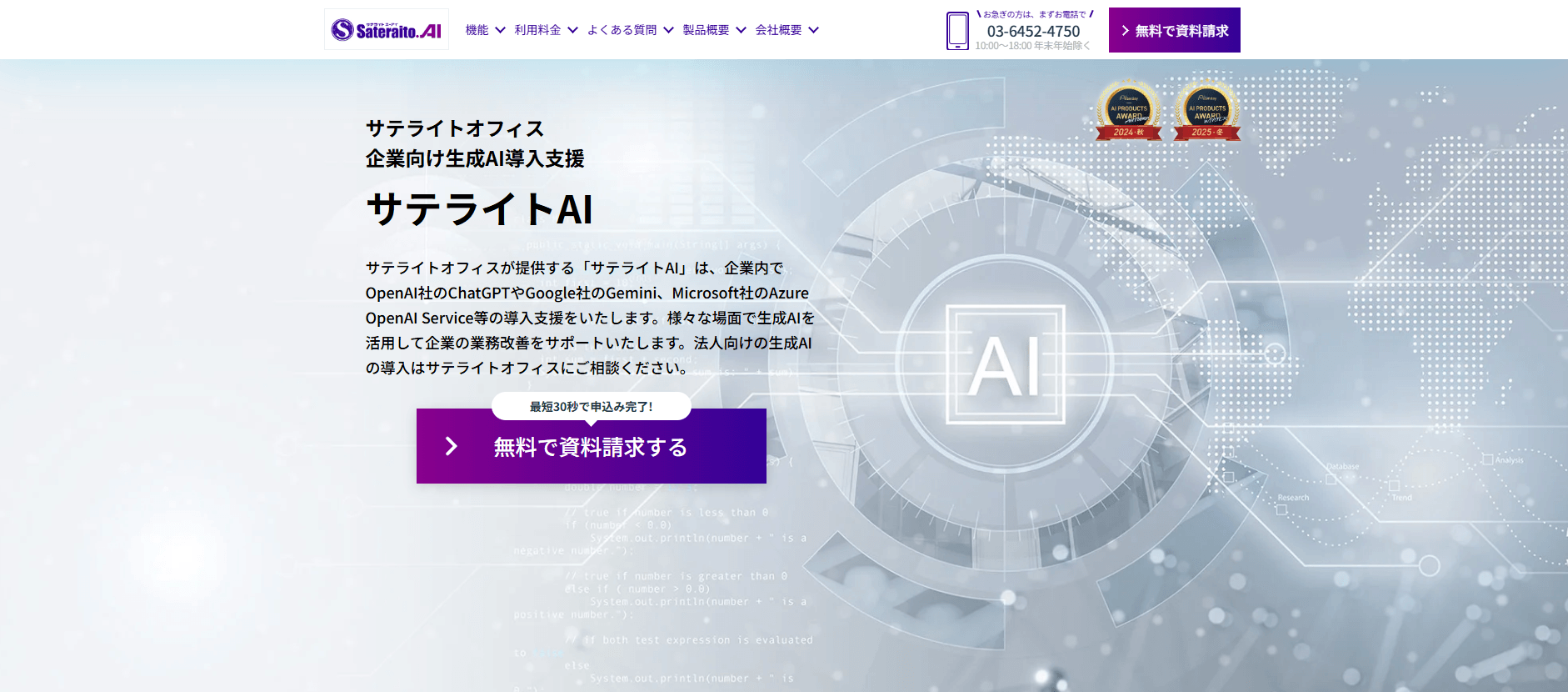Image resolution: width=1568 pixels, height=692 pixels.
Task: Expand the 利用料金 dropdown chevron
Action: (x=572, y=30)
